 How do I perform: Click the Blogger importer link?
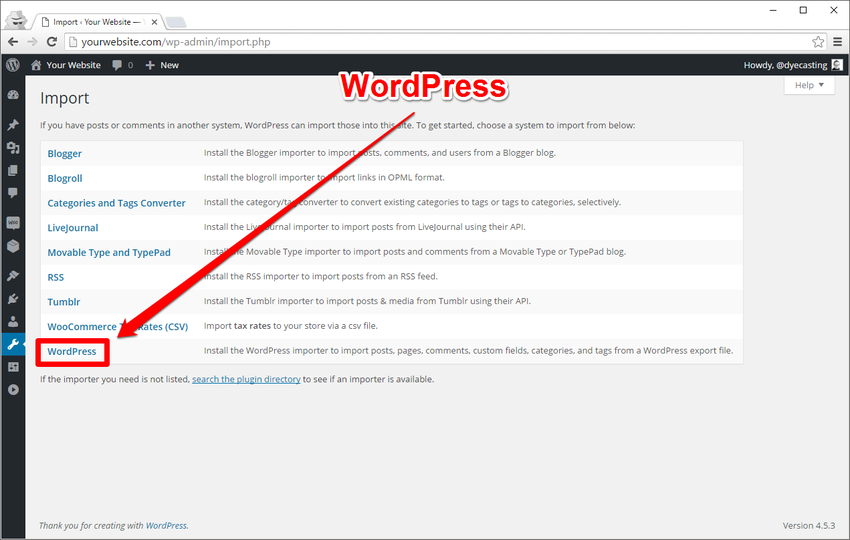tap(65, 153)
